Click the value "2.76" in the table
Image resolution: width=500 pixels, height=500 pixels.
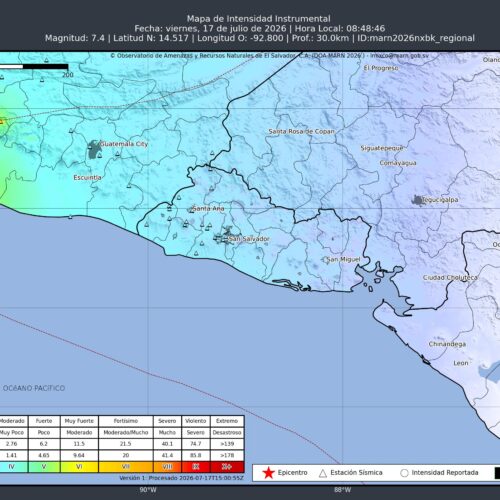coord(12,444)
